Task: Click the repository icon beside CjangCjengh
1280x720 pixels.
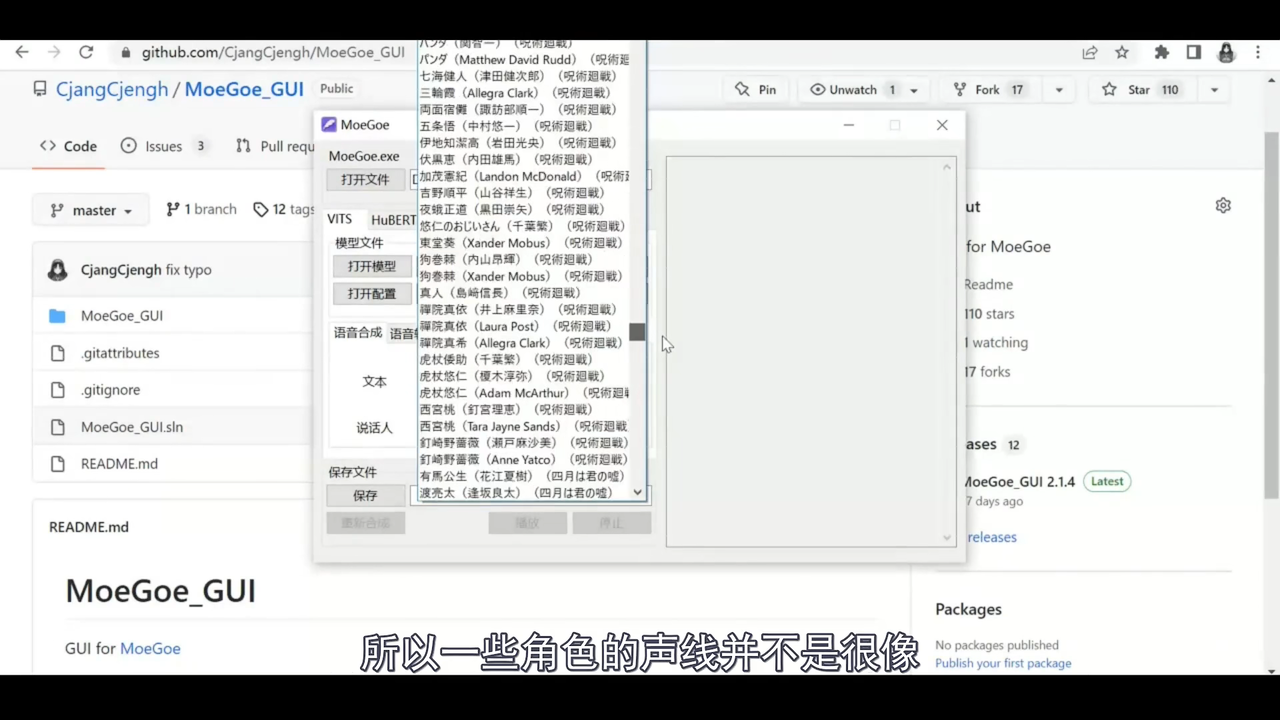Action: (40, 89)
